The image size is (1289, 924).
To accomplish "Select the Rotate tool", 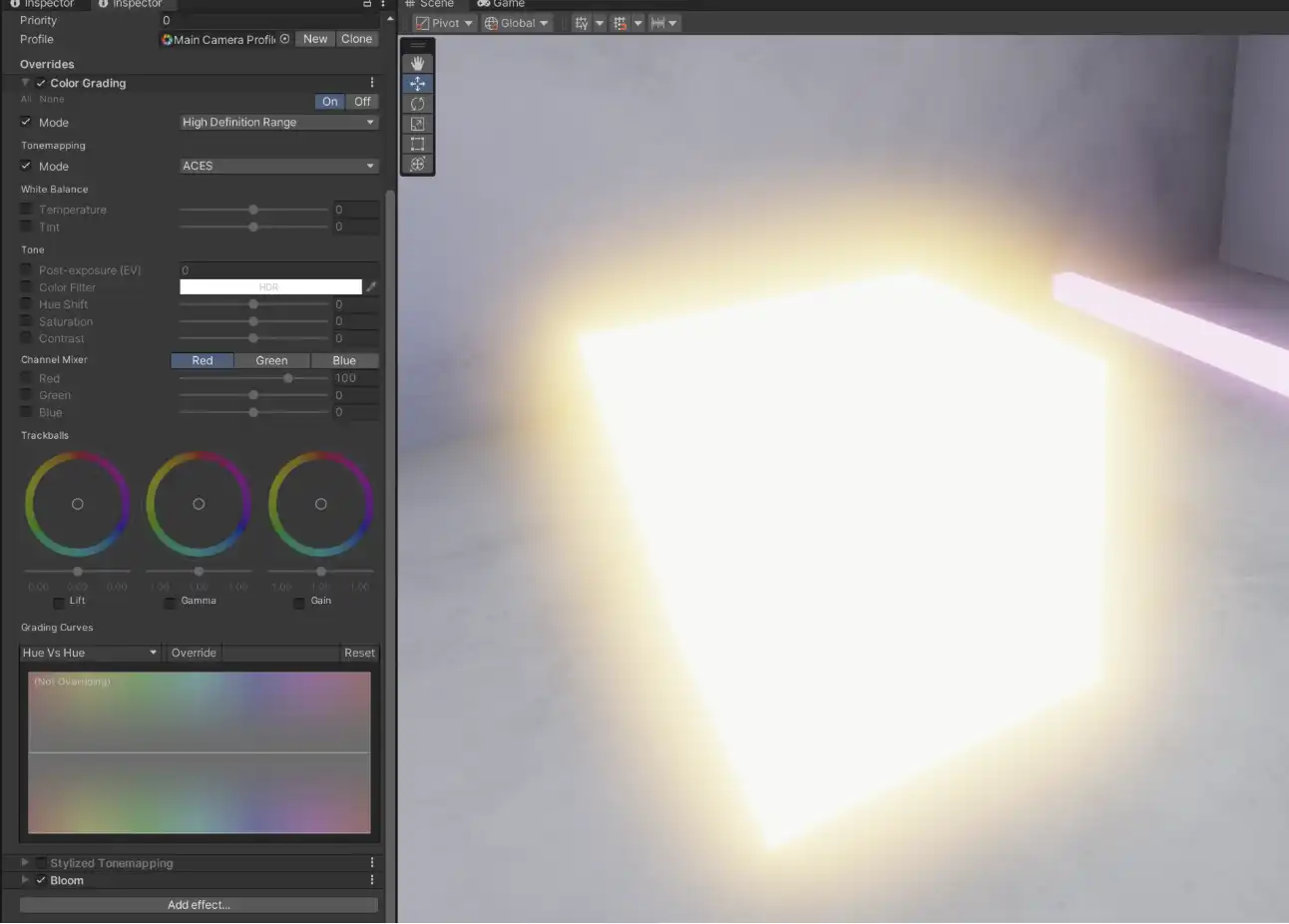I will [417, 104].
